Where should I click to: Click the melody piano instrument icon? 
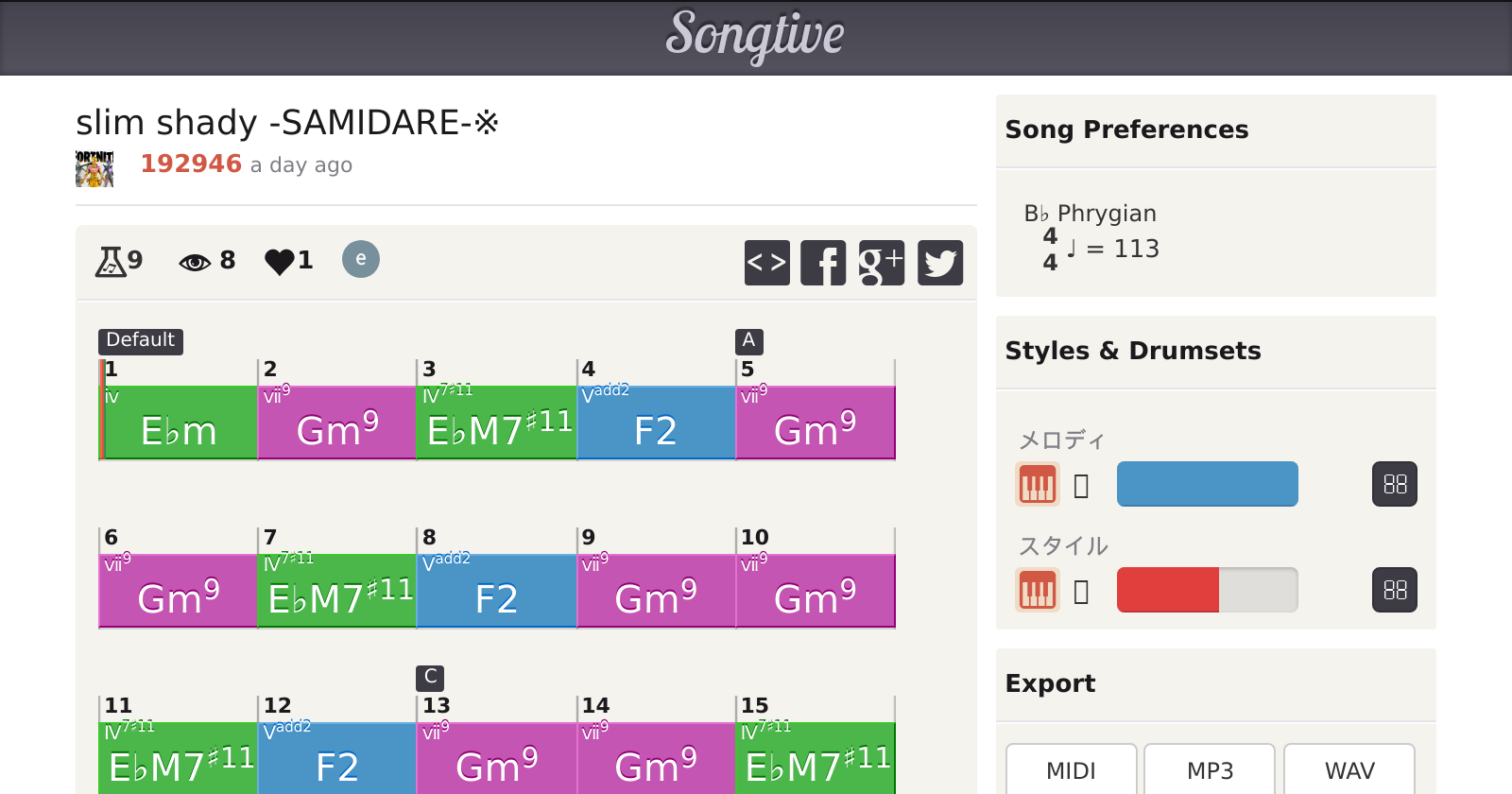(x=1037, y=485)
